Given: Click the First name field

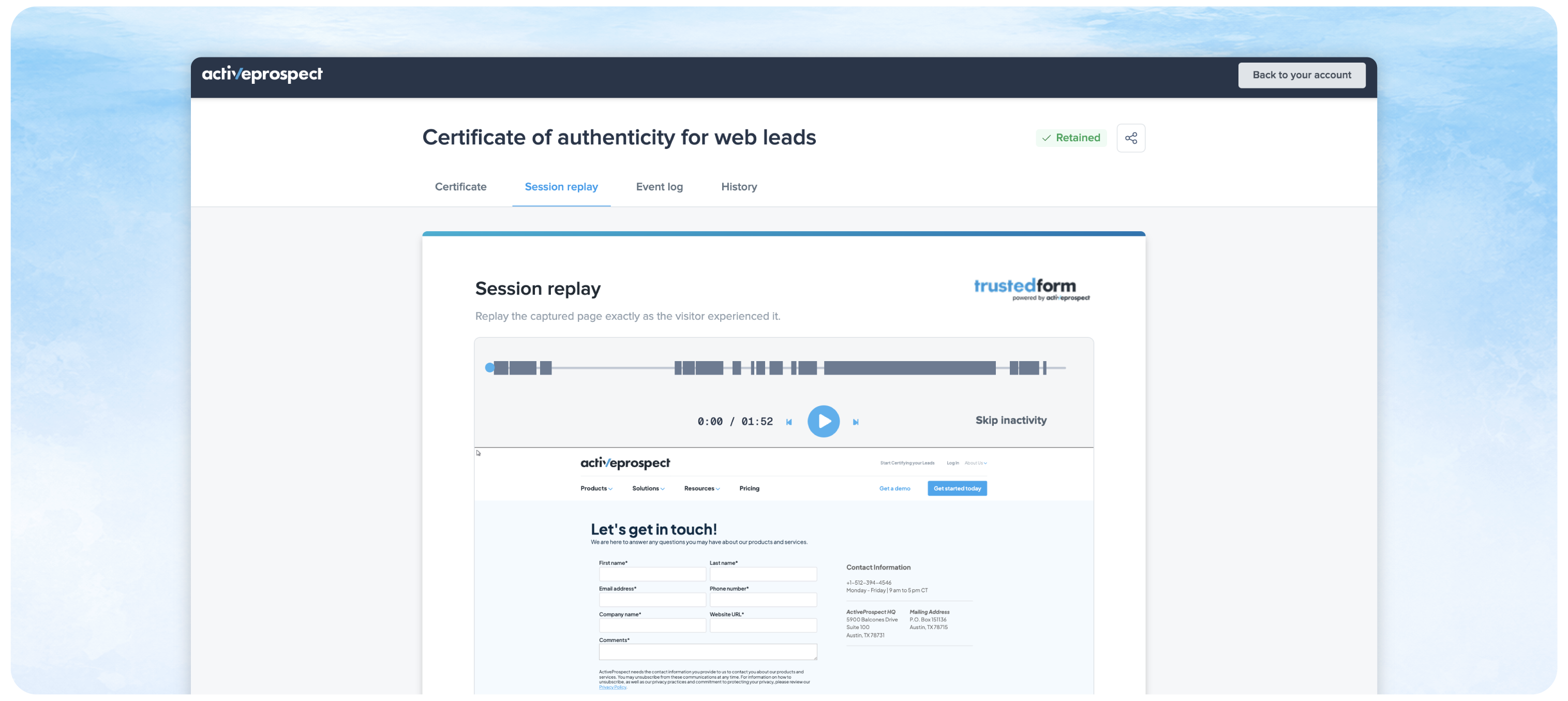Looking at the screenshot, I should [652, 574].
